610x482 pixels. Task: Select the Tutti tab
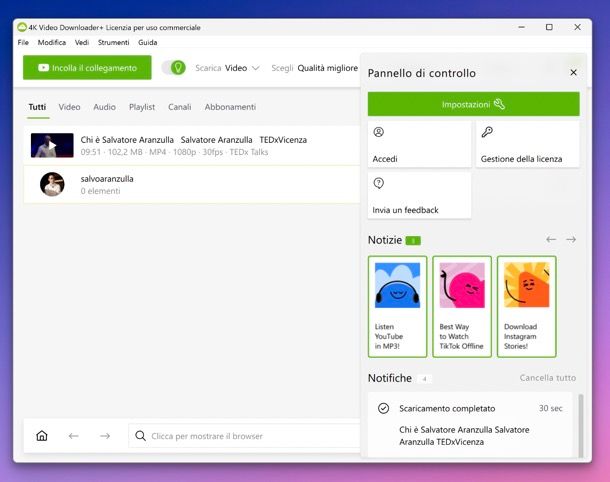[37, 107]
